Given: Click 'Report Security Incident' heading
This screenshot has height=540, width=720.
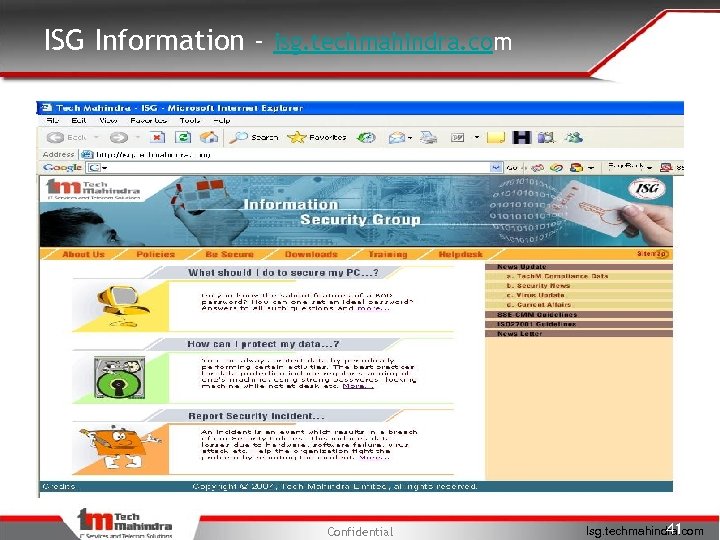Looking at the screenshot, I should [x=256, y=416].
